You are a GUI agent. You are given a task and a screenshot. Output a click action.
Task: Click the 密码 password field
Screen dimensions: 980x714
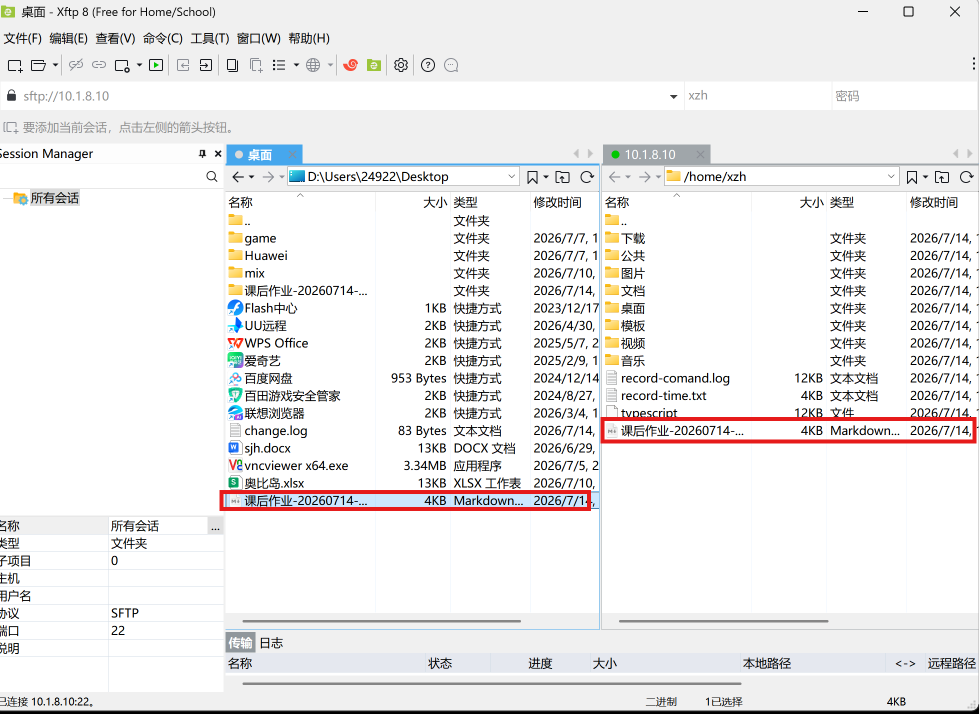click(x=904, y=96)
